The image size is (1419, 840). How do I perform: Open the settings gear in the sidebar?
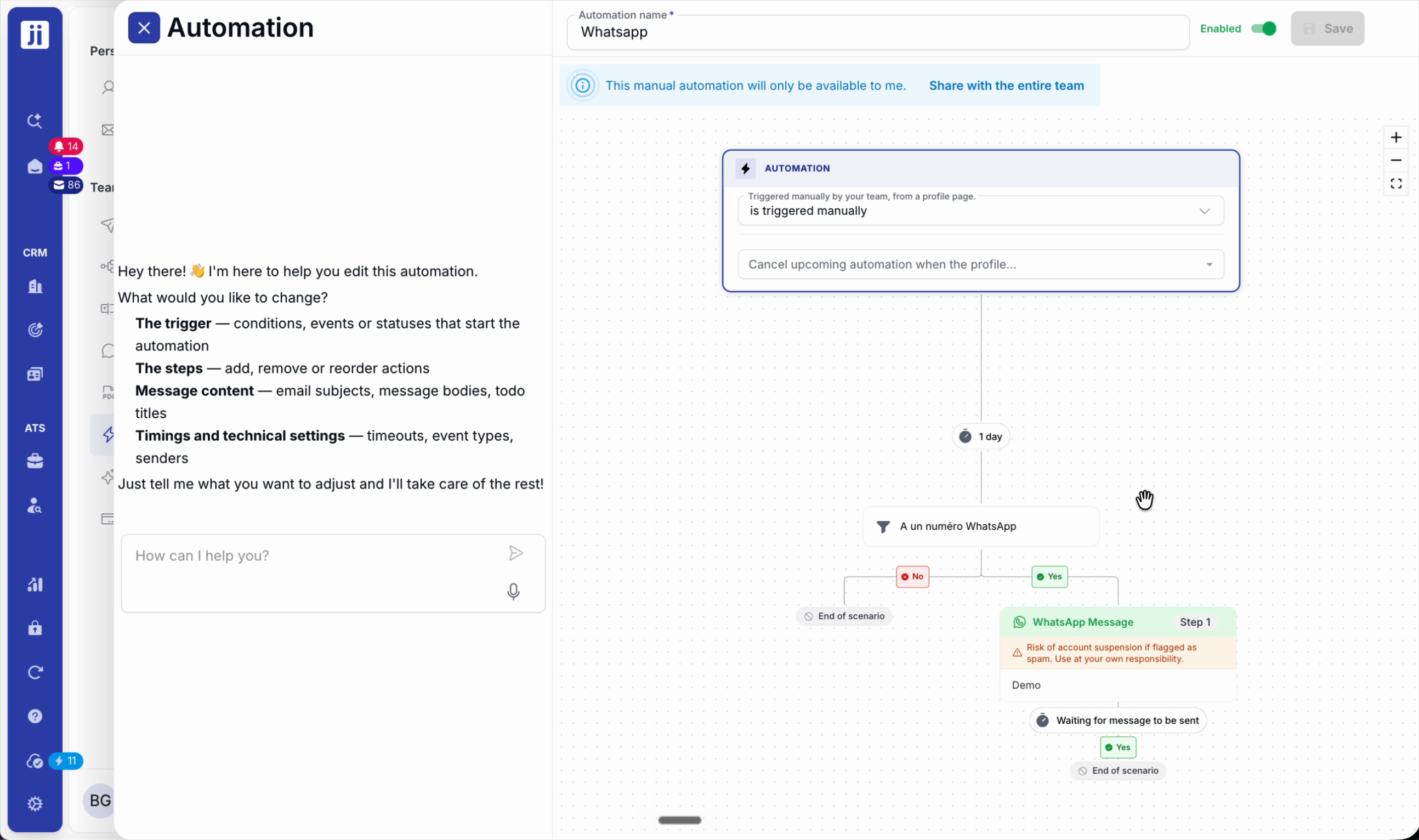point(35,804)
